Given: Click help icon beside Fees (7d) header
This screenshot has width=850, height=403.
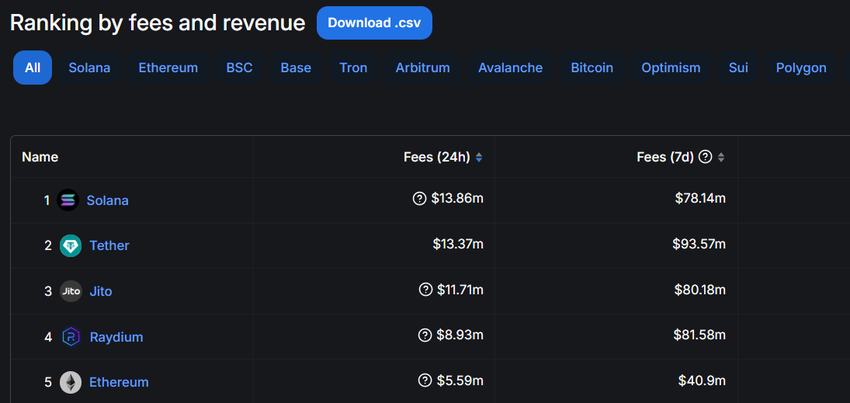Looking at the screenshot, I should tap(705, 157).
